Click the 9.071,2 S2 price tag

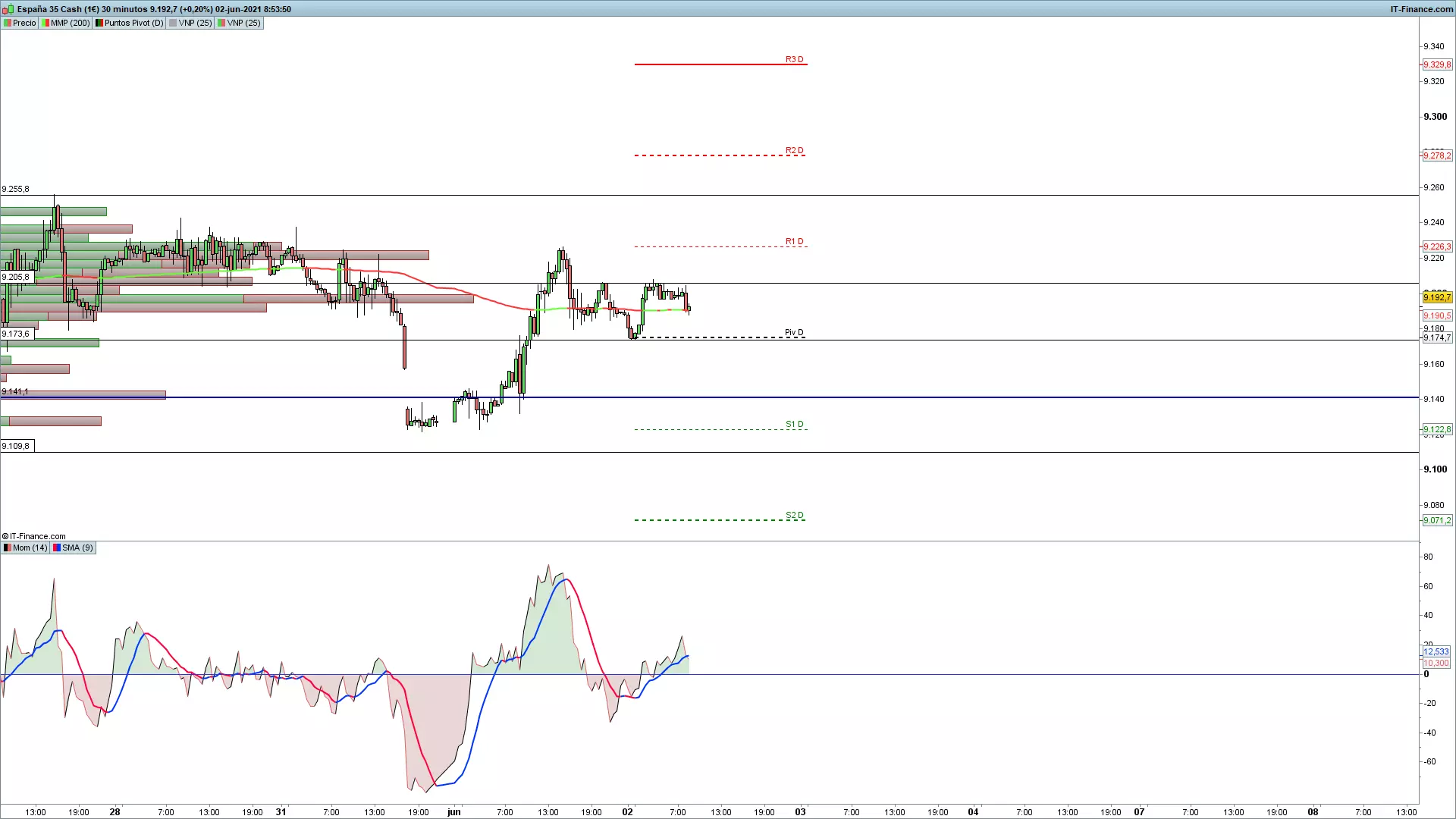[1437, 520]
